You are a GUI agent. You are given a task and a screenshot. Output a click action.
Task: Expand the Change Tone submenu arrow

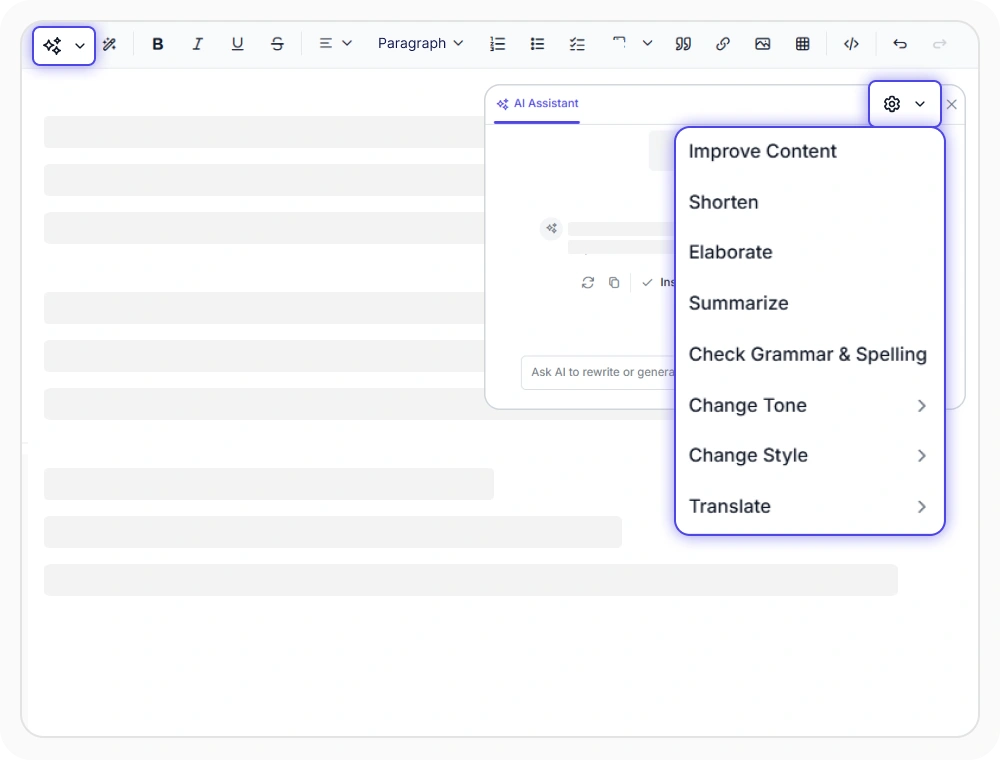point(922,406)
